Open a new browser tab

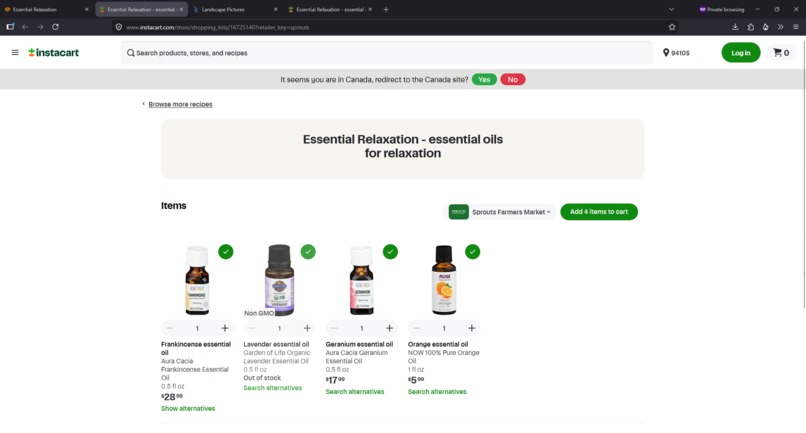pyautogui.click(x=386, y=9)
